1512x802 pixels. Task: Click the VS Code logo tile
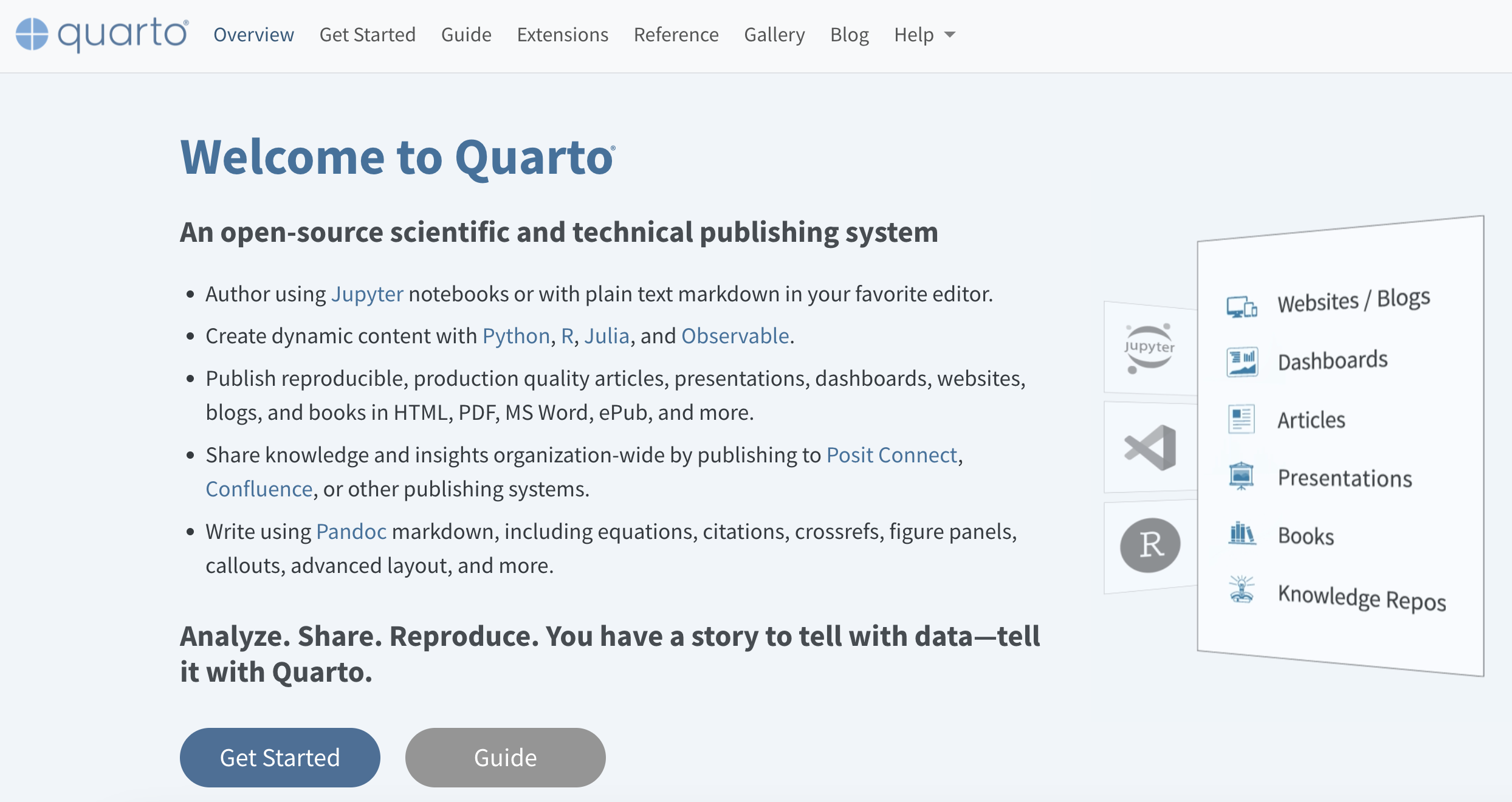pos(1150,448)
